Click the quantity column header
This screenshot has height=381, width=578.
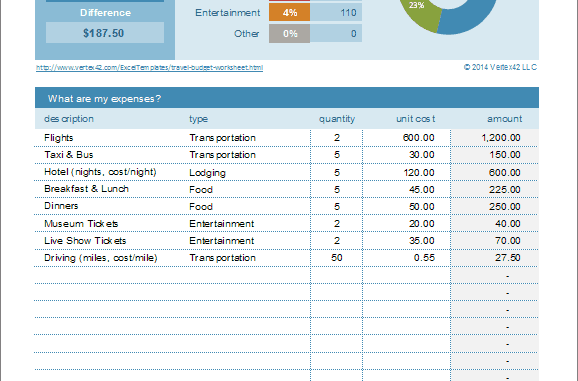click(337, 119)
